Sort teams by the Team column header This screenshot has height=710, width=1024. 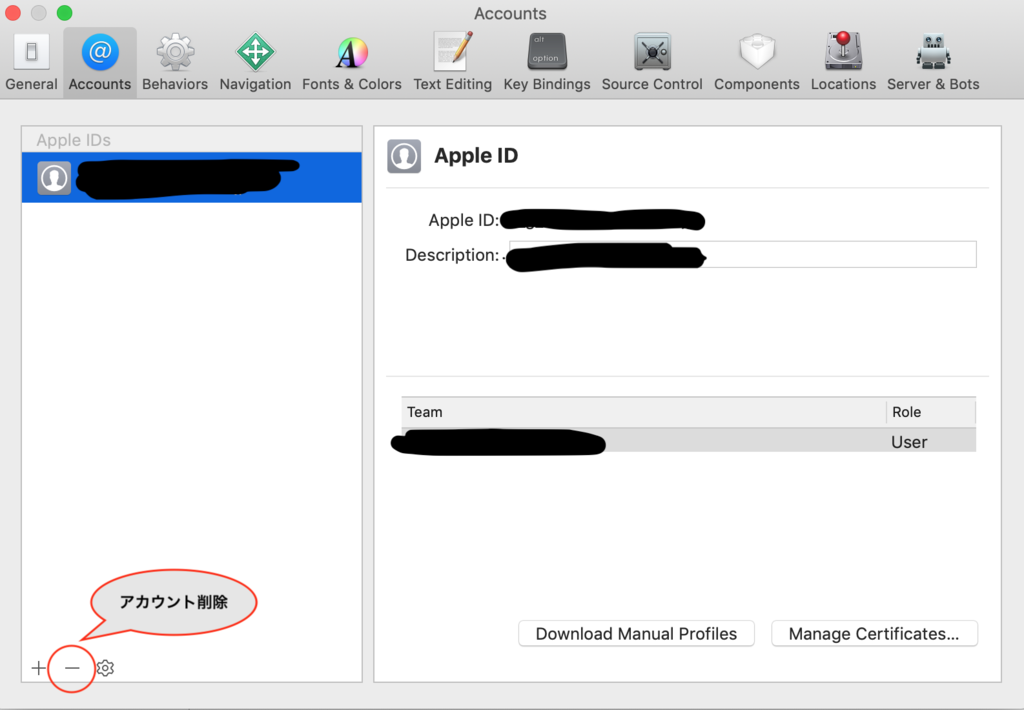click(x=643, y=412)
